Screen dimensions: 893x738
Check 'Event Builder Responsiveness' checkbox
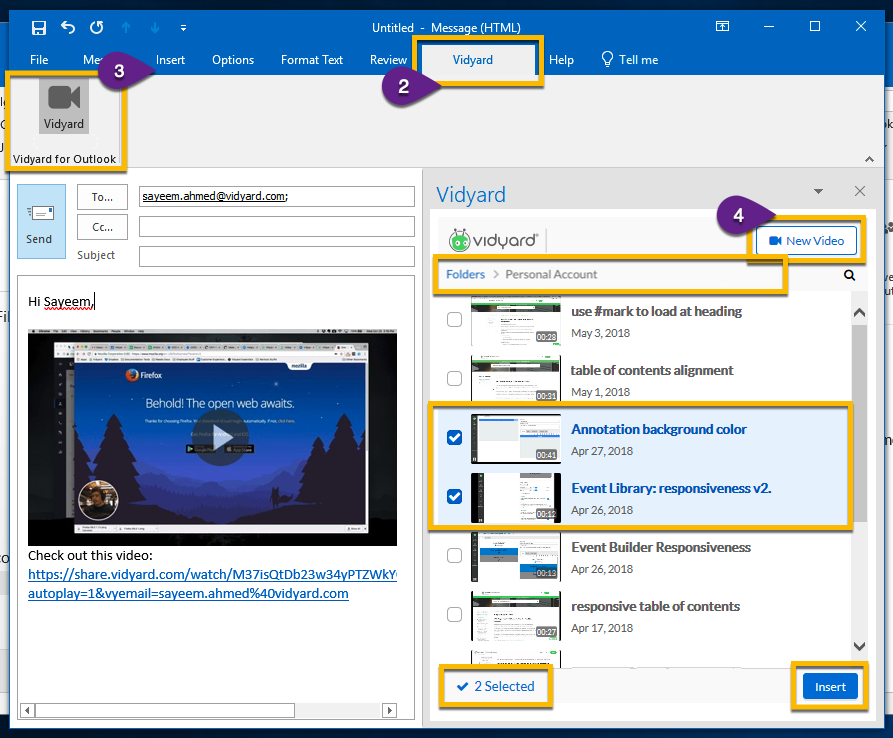click(x=454, y=555)
